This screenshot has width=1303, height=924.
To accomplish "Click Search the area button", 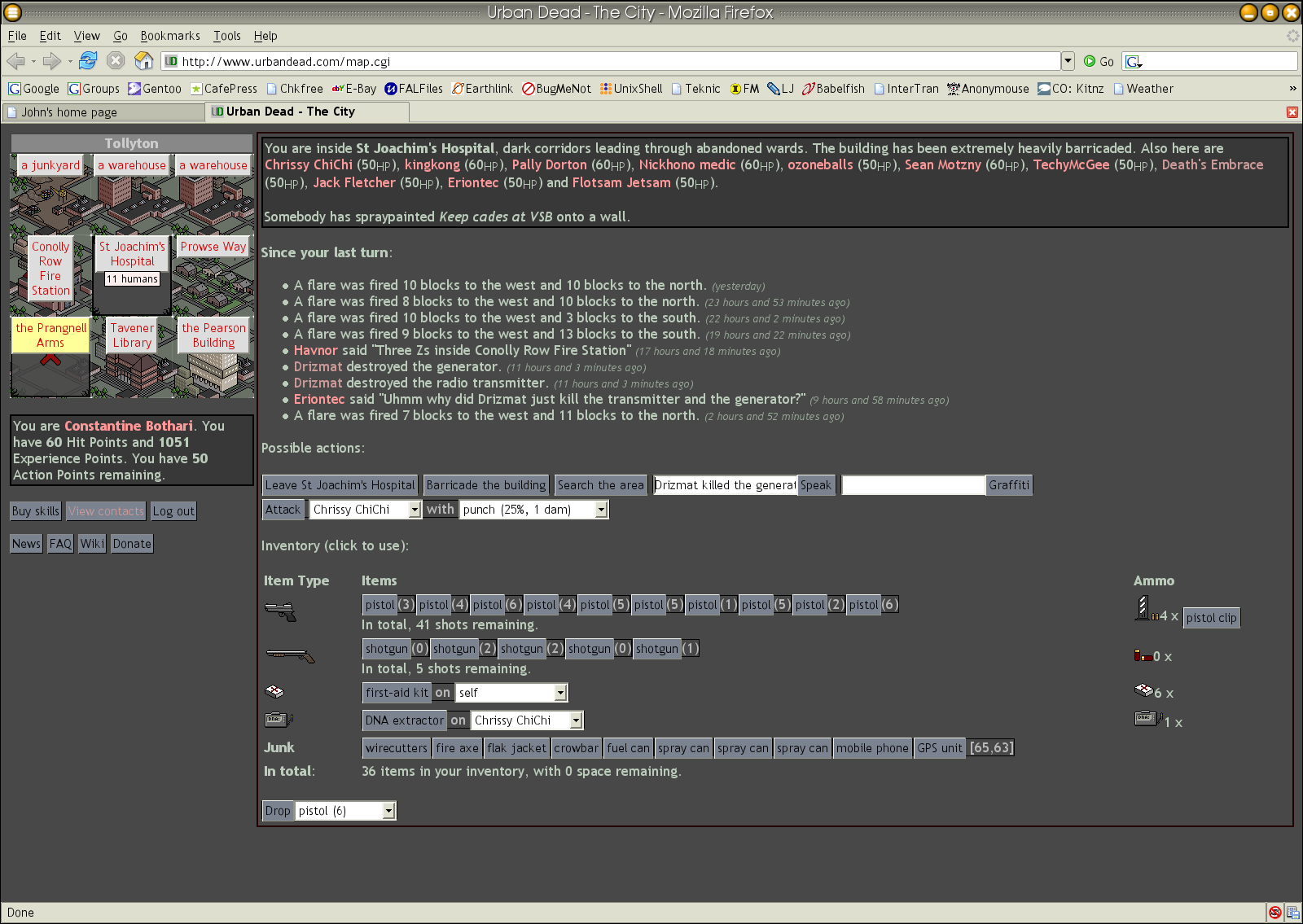I will click(600, 485).
